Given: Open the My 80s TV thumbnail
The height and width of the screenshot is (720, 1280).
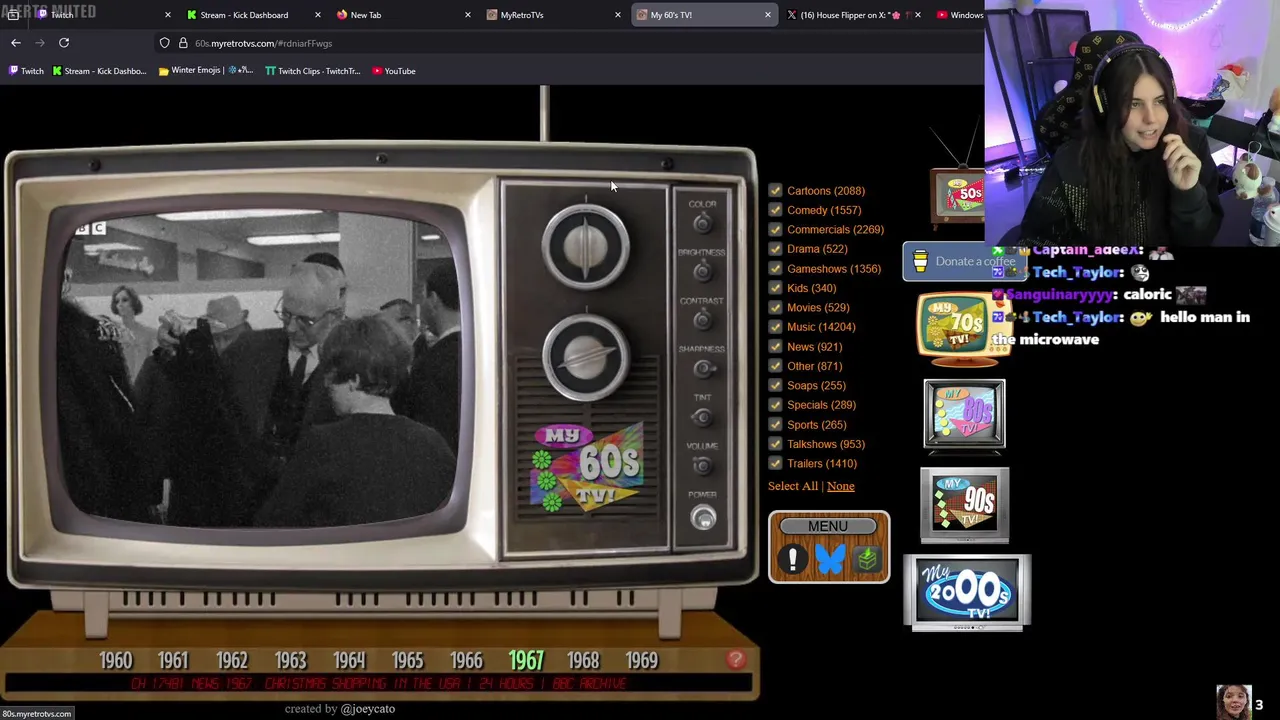Looking at the screenshot, I should point(964,415).
